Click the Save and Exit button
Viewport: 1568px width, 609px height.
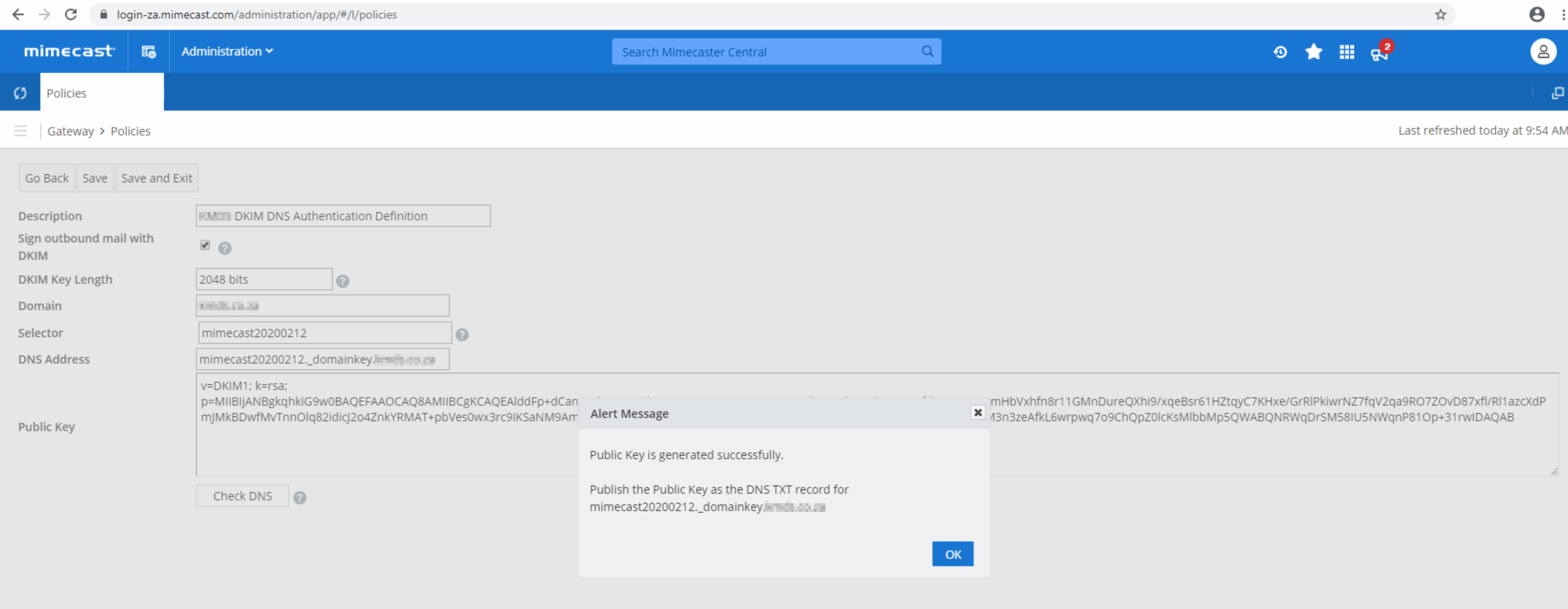[157, 178]
